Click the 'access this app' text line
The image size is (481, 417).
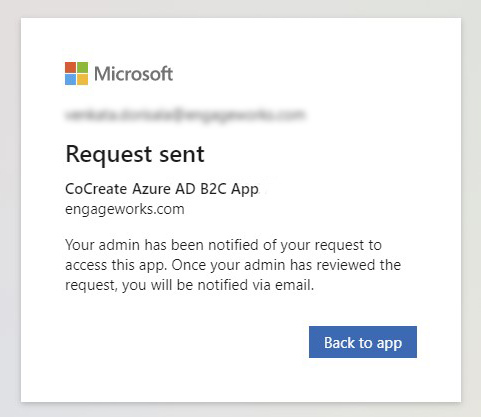coord(233,265)
